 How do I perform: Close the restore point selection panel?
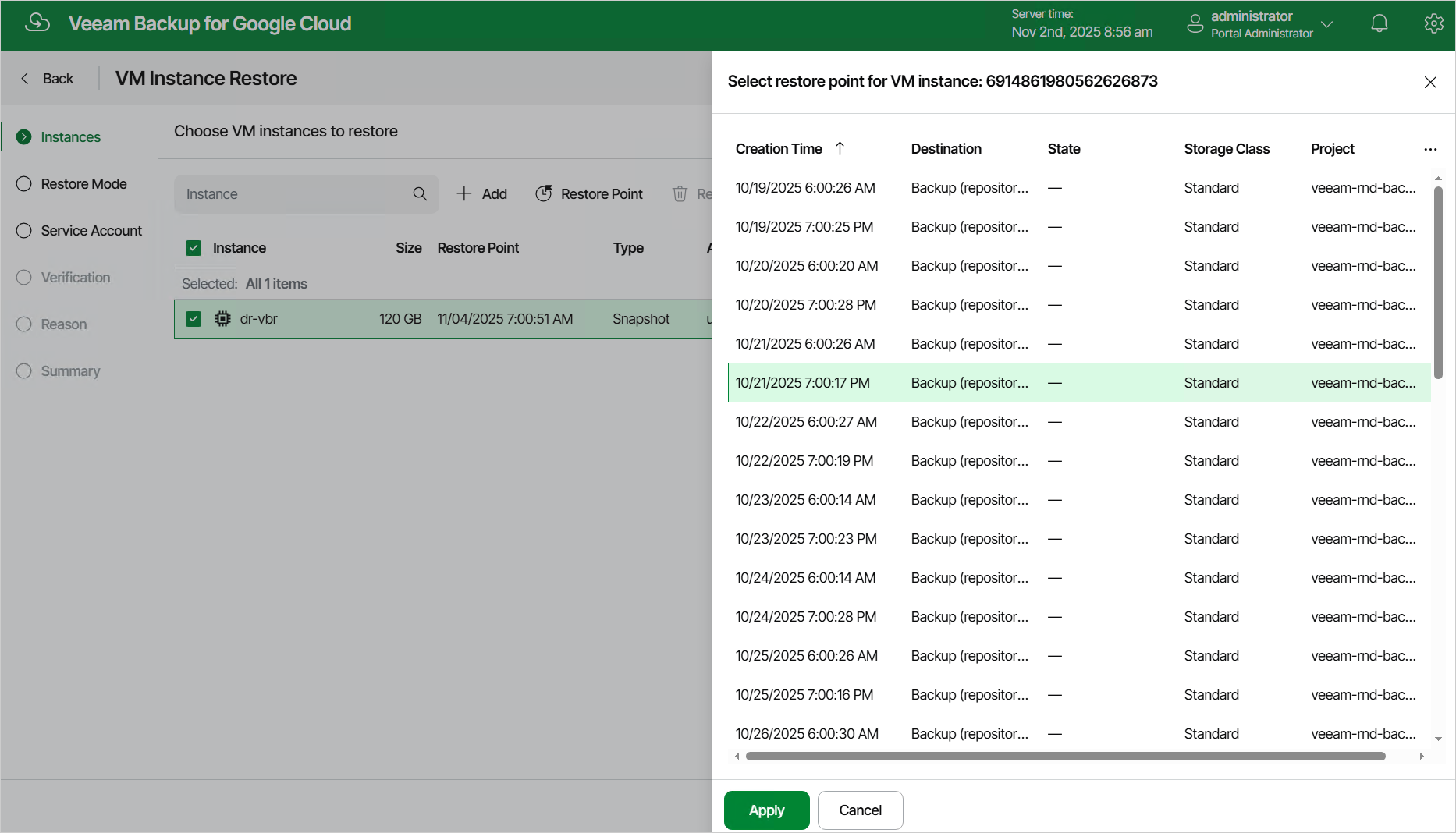(1430, 82)
